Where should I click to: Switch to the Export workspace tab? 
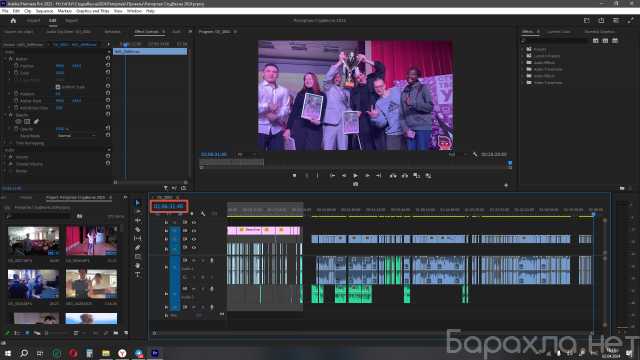tap(71, 20)
